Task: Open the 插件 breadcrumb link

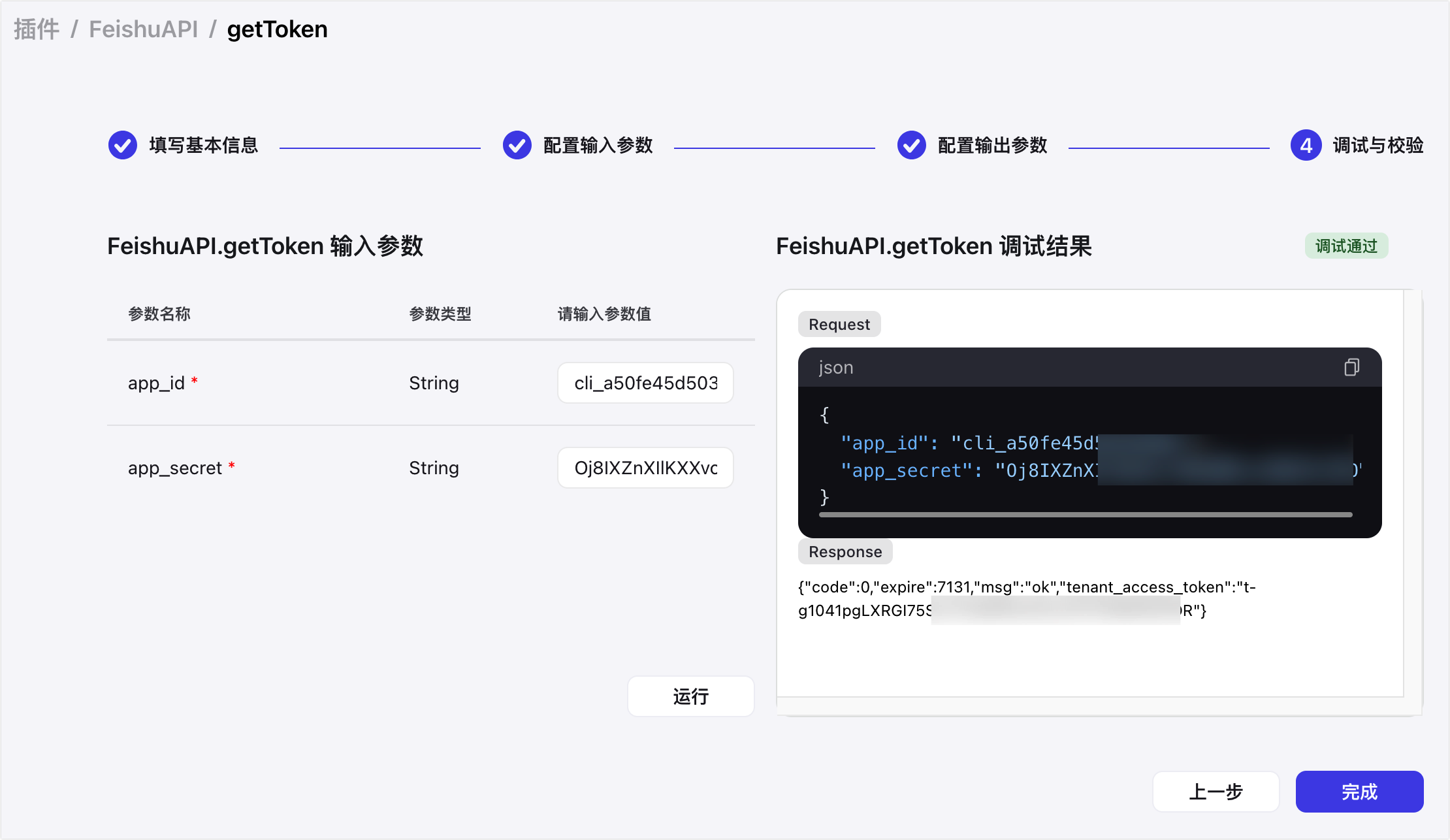Action: (x=37, y=29)
